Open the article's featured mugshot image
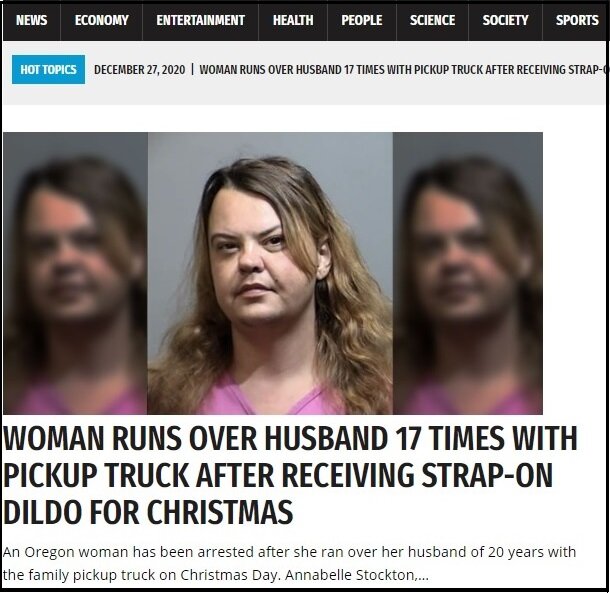Viewport: 610px width, 593px height. coord(270,273)
